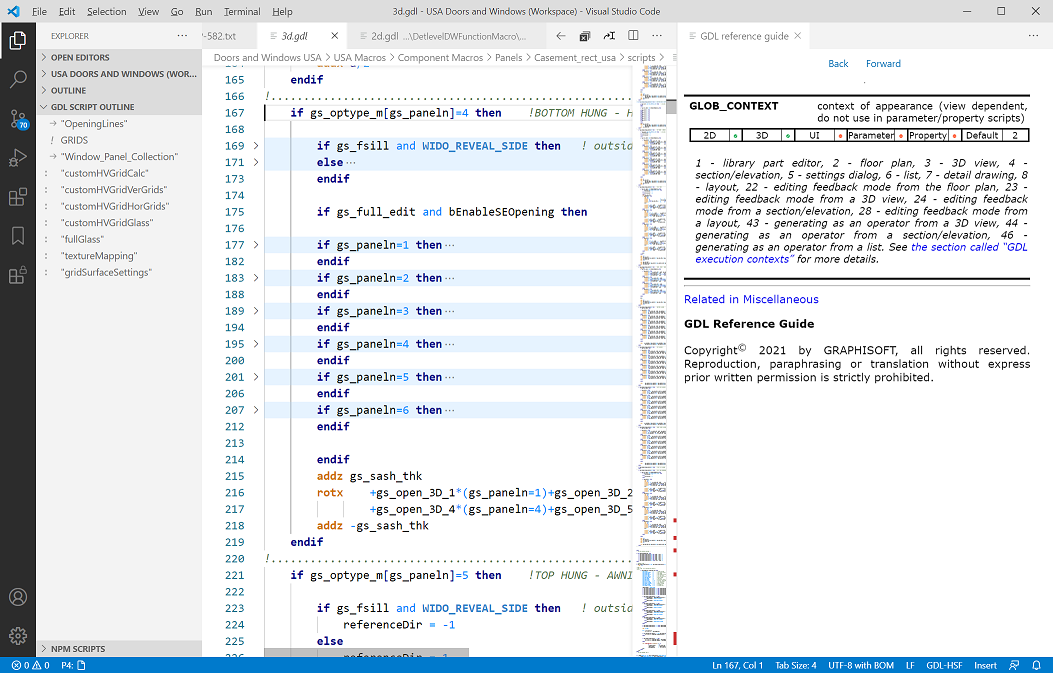Switch to the GDL reference guide tab

pos(744,33)
